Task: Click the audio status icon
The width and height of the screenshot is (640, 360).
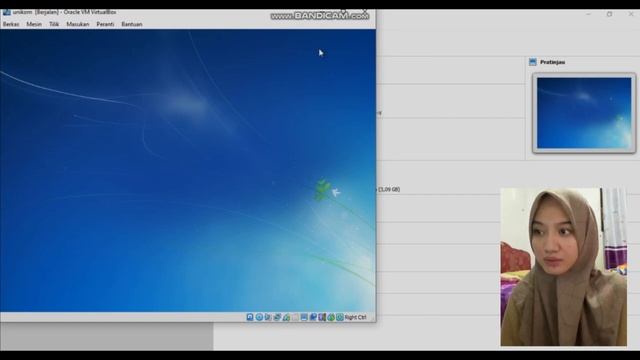Action: tap(268, 317)
